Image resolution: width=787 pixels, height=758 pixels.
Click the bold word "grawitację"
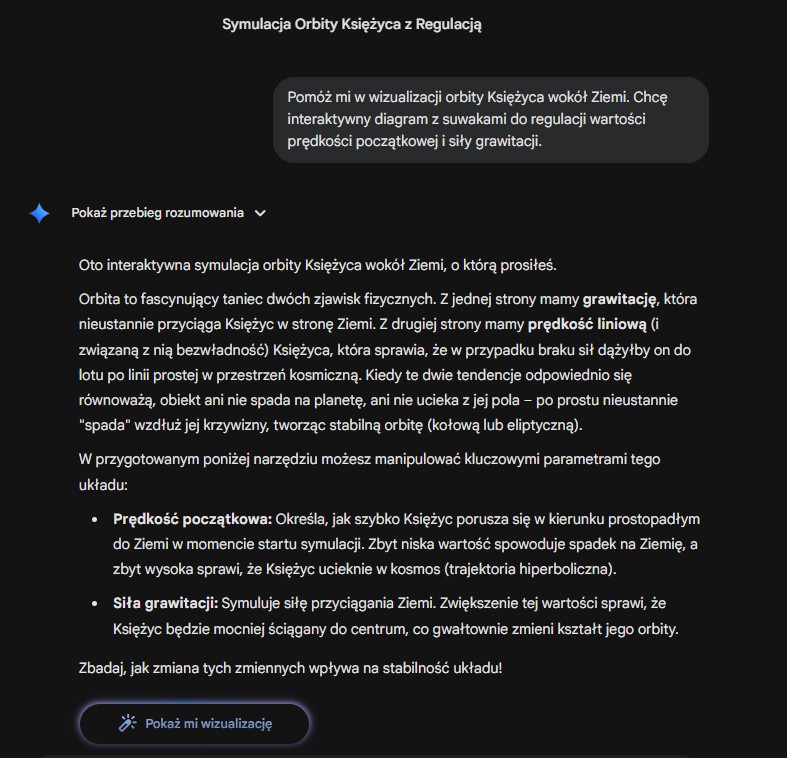[x=619, y=298]
